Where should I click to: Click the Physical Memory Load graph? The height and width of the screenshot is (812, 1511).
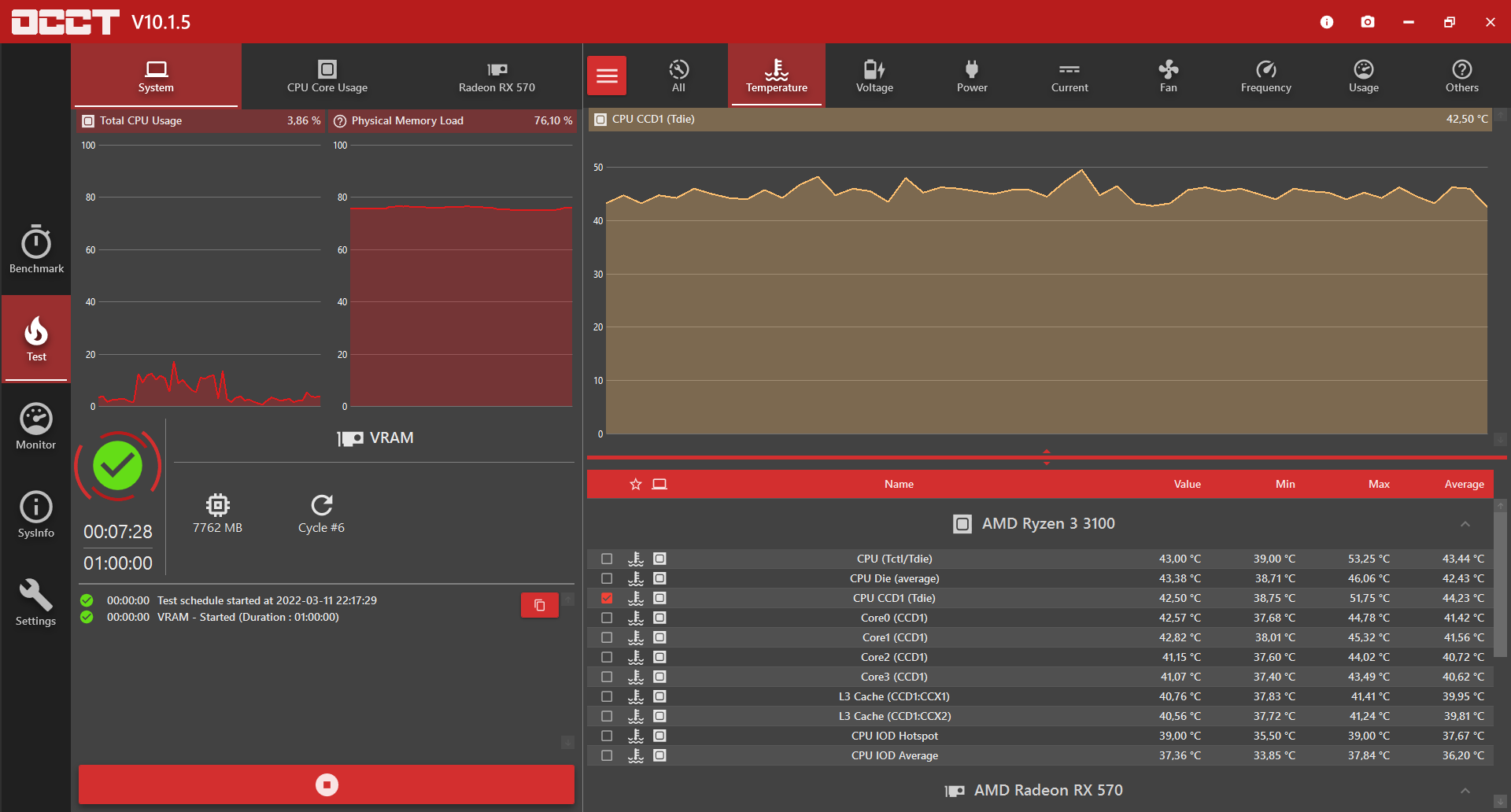tap(460, 275)
